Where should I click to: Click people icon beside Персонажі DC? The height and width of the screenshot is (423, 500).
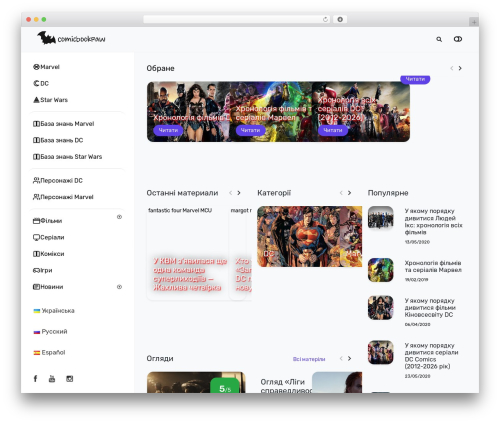[x=36, y=180]
